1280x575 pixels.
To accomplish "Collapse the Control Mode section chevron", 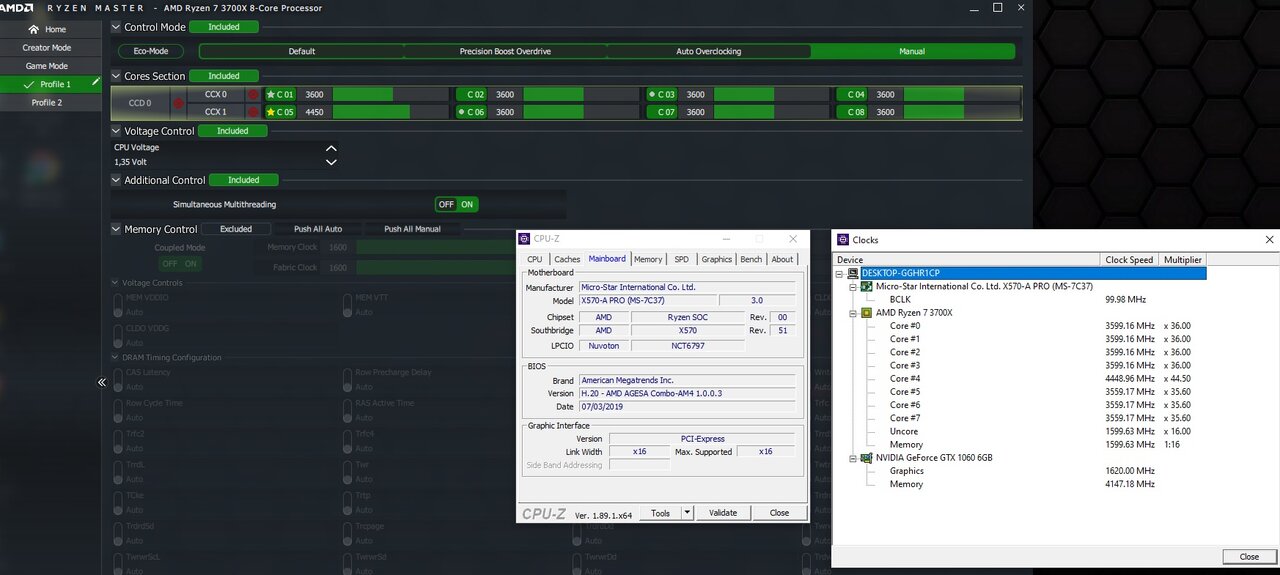I will 116,27.
